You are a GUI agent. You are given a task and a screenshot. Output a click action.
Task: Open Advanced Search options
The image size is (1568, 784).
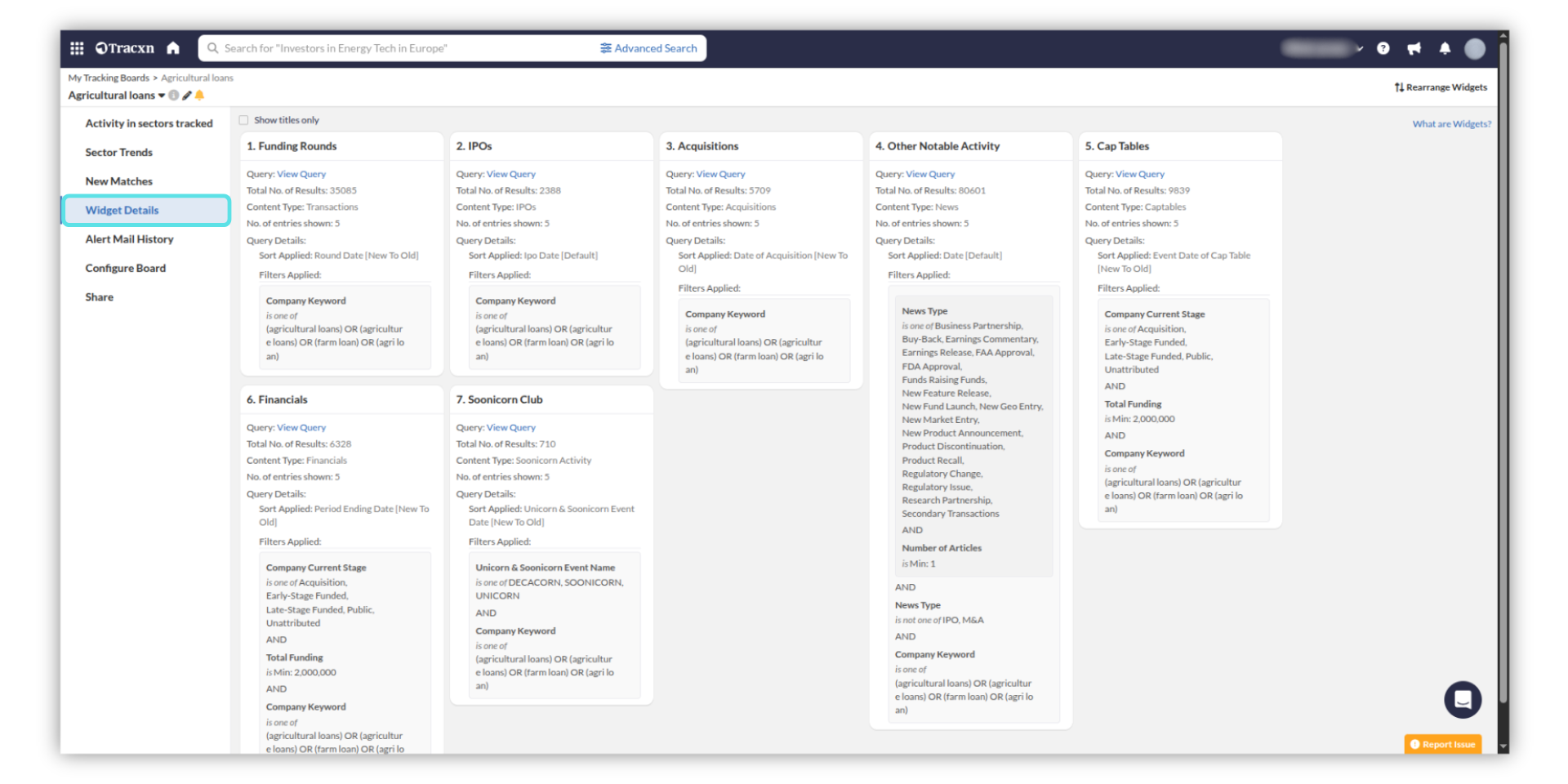(648, 48)
